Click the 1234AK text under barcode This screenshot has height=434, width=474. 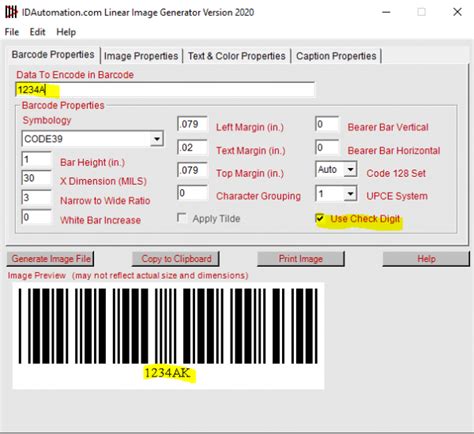[167, 373]
